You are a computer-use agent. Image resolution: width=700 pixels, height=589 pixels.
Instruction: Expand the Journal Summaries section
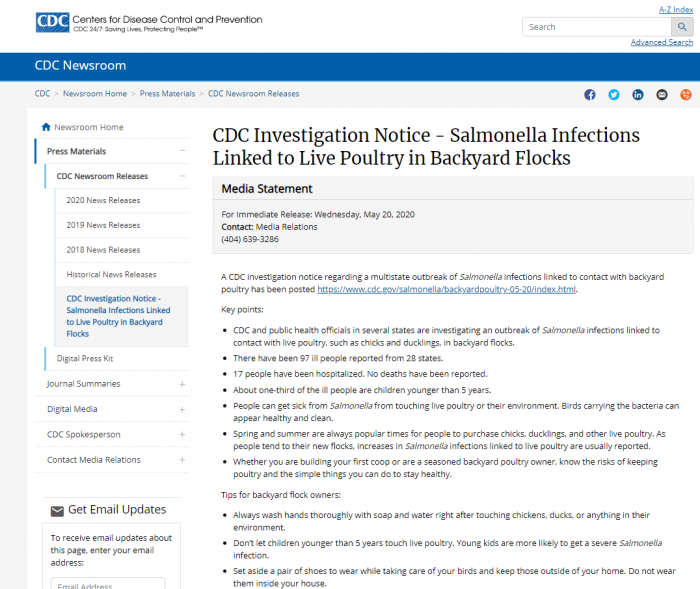[182, 384]
